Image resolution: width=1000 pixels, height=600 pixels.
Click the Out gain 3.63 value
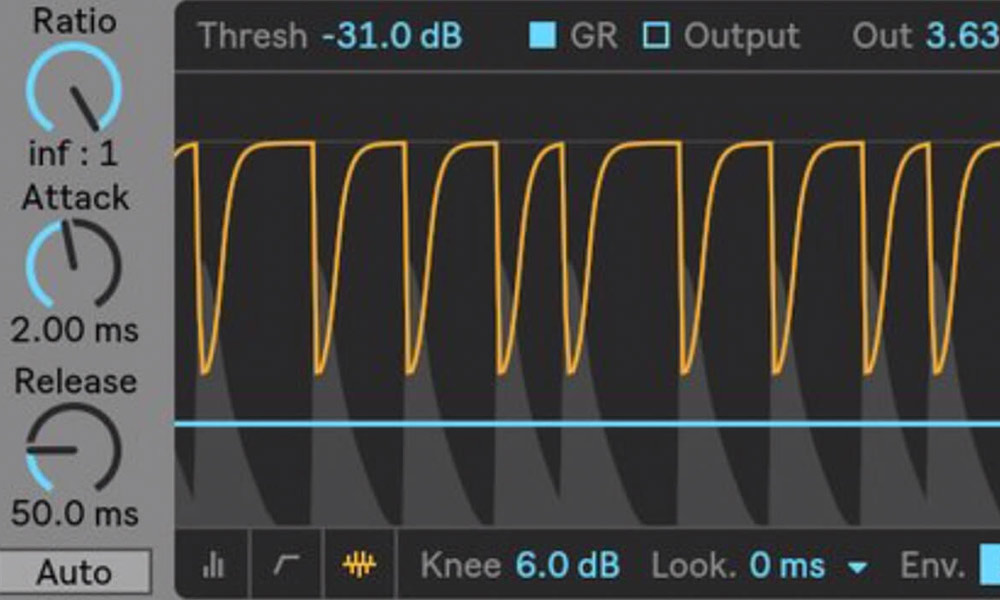962,36
